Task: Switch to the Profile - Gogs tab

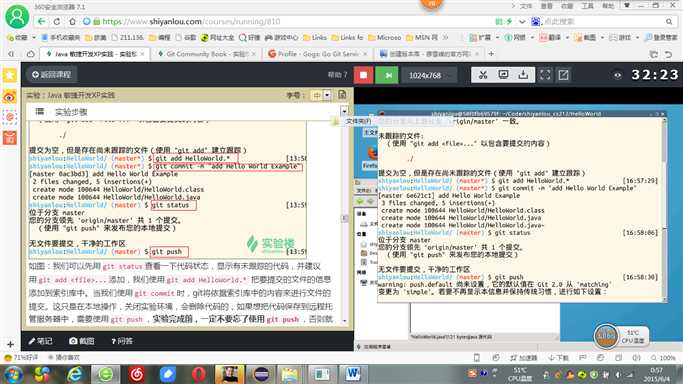Action: pos(317,54)
